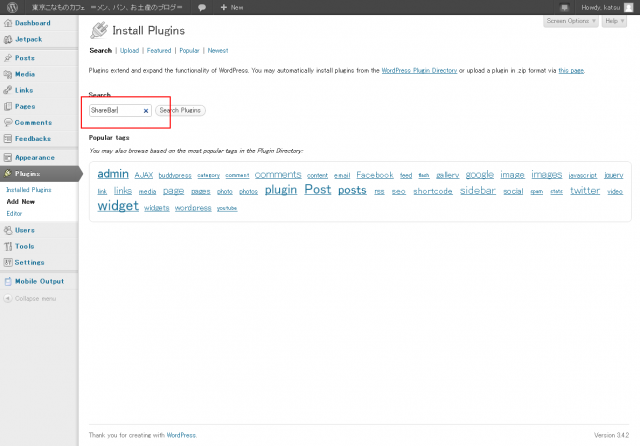The width and height of the screenshot is (640, 446).
Task: Browse the 'links' tag
Action: [123, 191]
